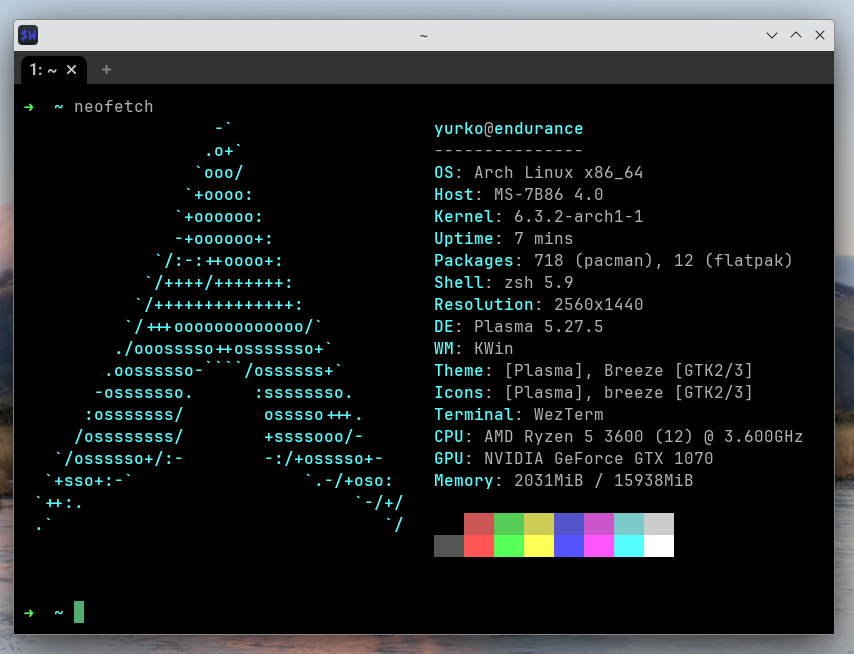Click '718 (pacman), 12 (flatpak)' packages text

click(x=663, y=260)
